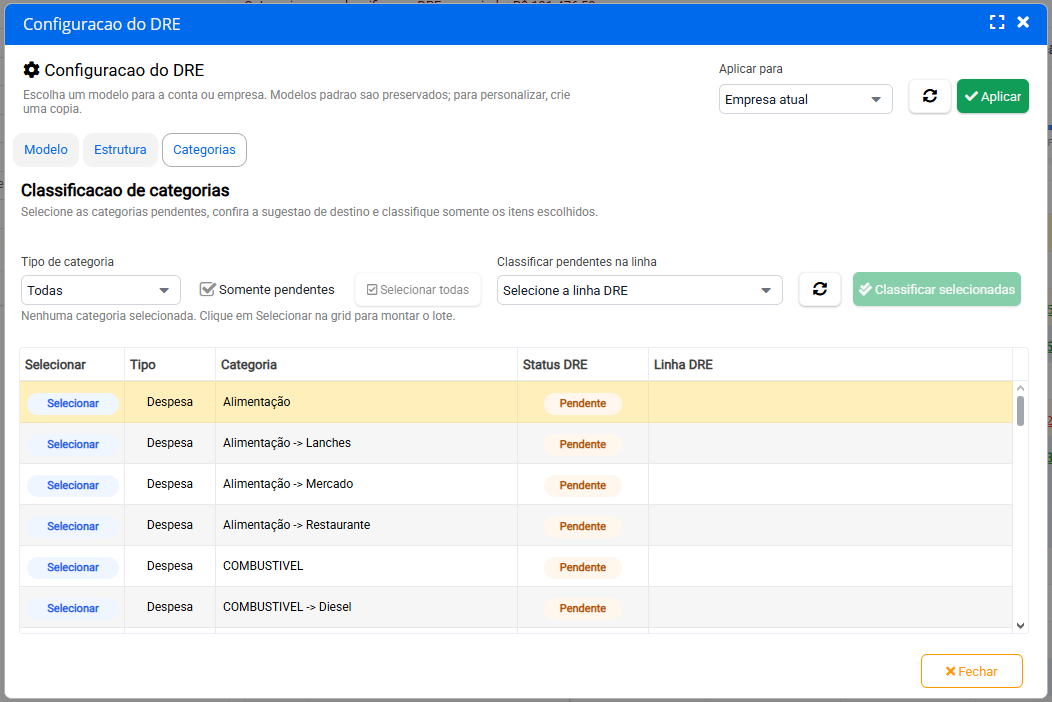Image resolution: width=1052 pixels, height=702 pixels.
Task: Switch to the Estrutura tab
Action: coord(120,150)
